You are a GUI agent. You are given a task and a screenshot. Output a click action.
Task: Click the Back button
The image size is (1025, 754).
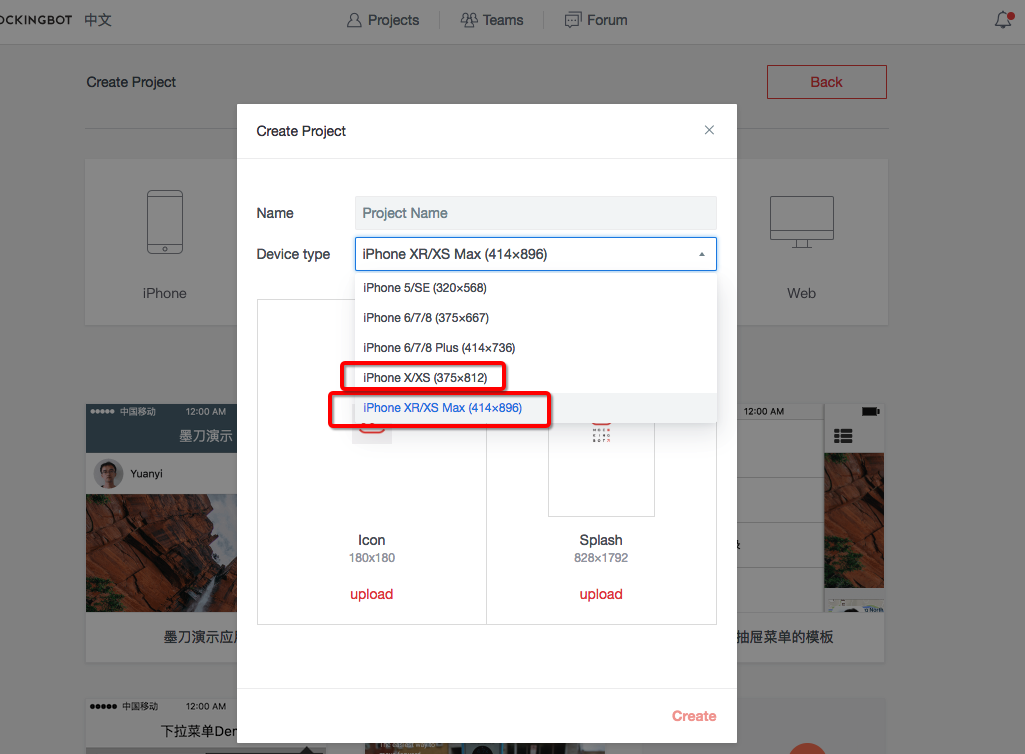(x=826, y=82)
